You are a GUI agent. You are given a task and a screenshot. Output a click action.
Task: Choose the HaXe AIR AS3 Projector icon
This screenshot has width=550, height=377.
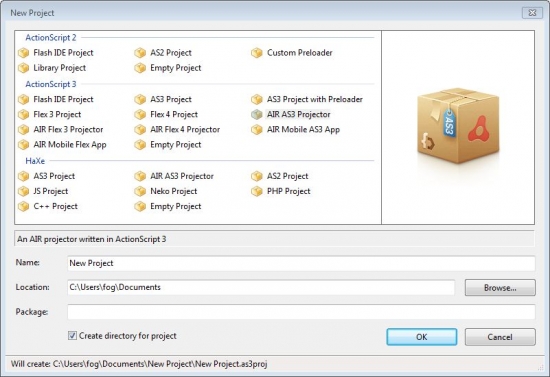140,176
